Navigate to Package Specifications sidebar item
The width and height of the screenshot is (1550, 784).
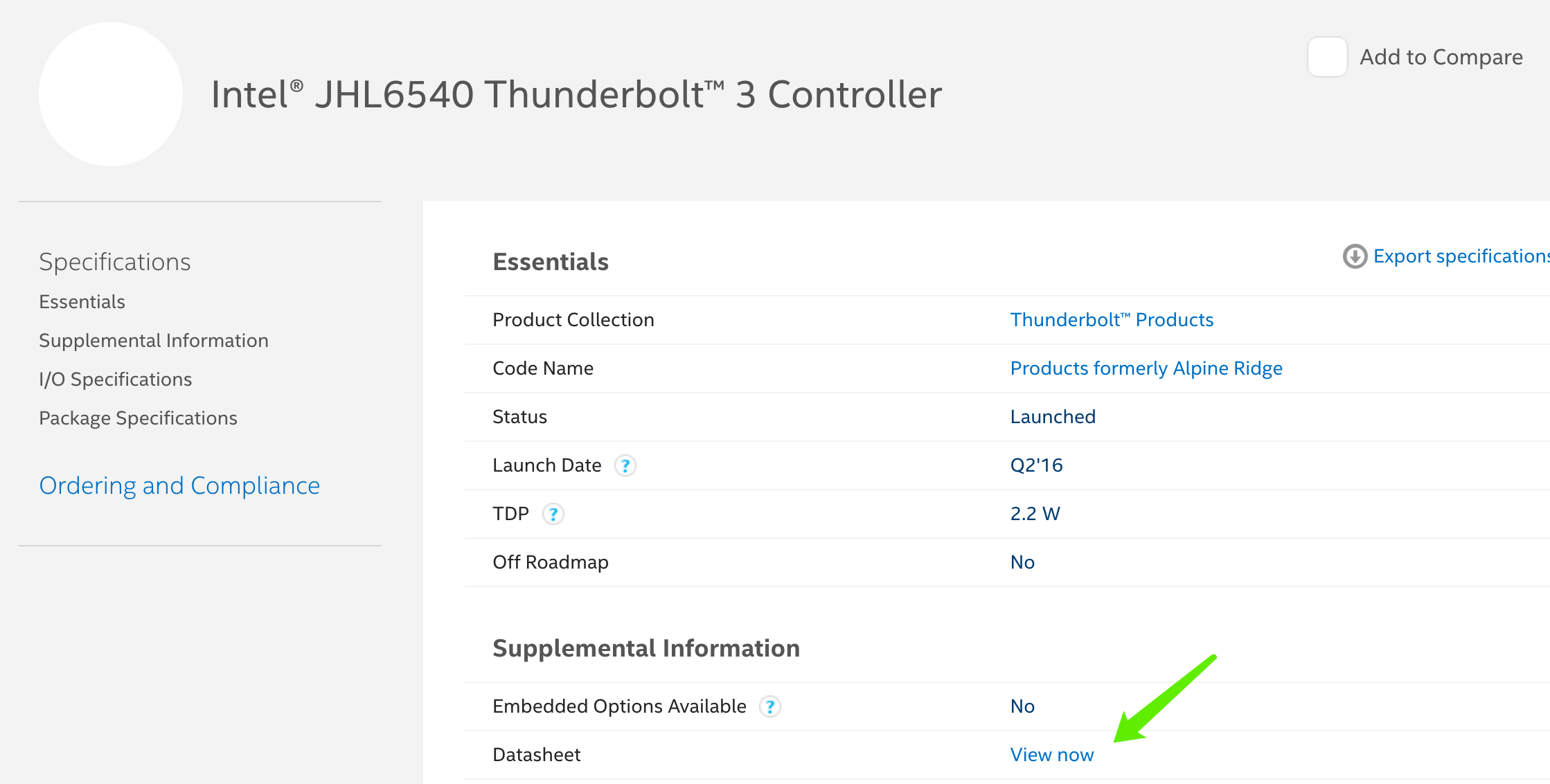click(x=138, y=418)
